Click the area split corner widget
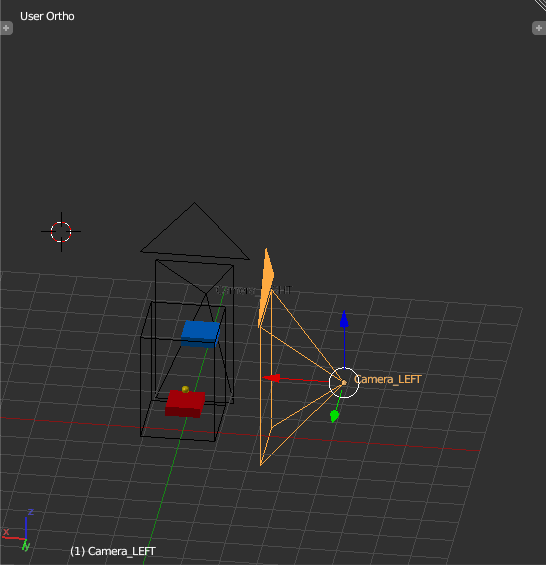 (541, 4)
